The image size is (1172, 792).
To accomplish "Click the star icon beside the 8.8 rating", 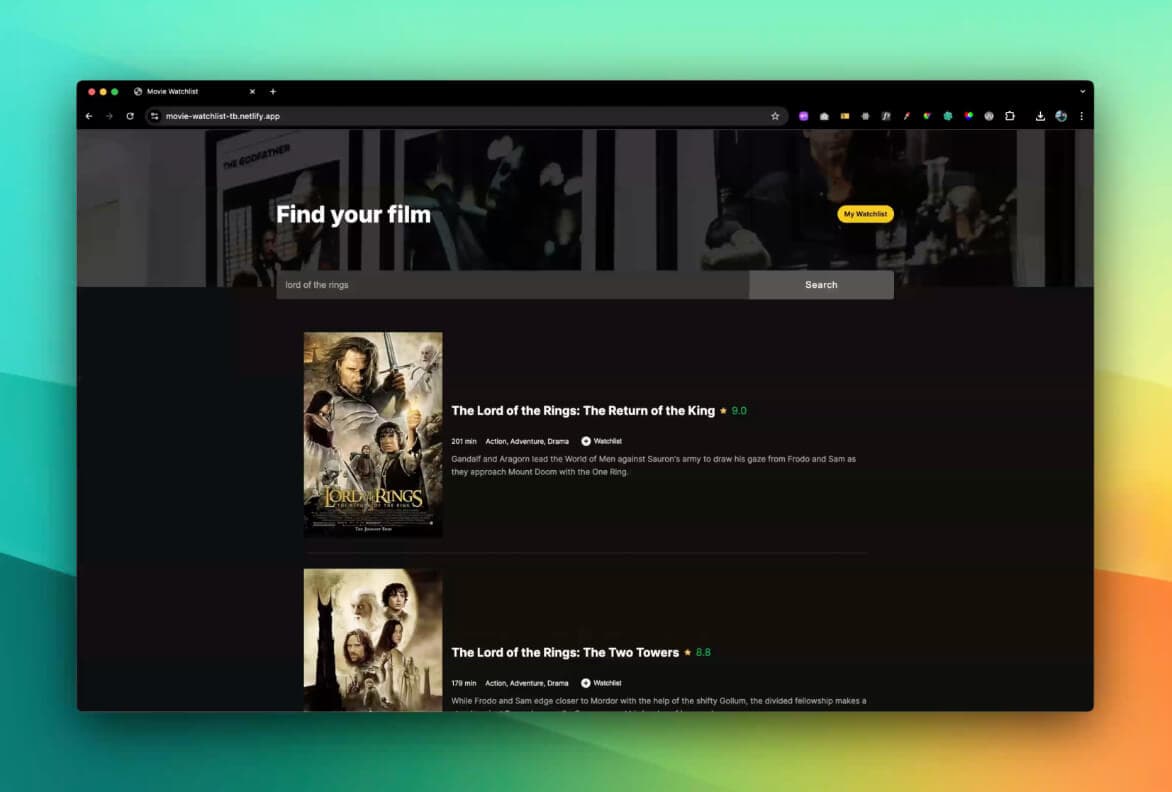I will pyautogui.click(x=687, y=652).
